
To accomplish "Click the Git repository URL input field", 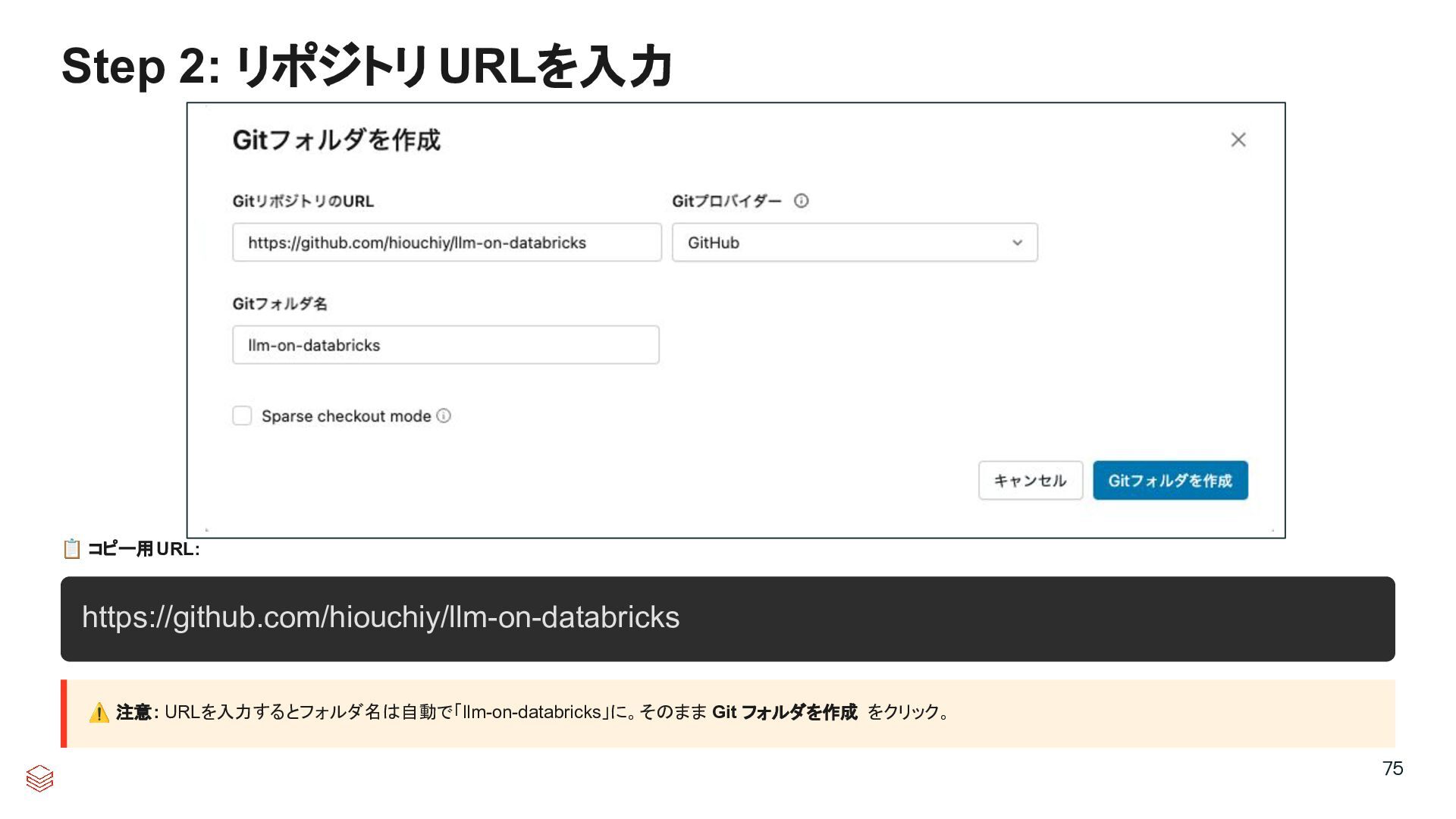I will [x=447, y=243].
